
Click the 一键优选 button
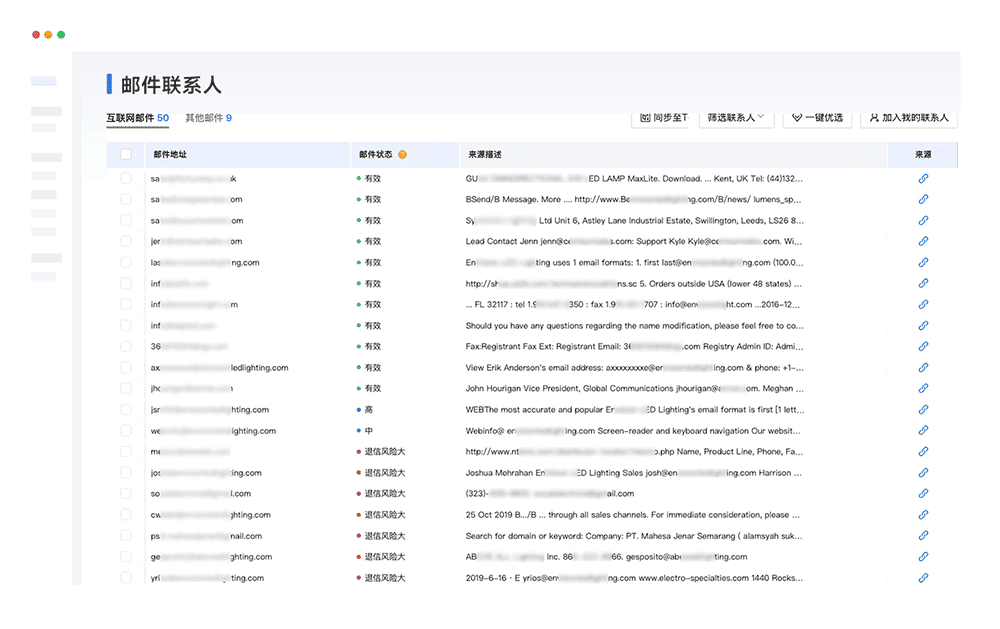(x=817, y=118)
